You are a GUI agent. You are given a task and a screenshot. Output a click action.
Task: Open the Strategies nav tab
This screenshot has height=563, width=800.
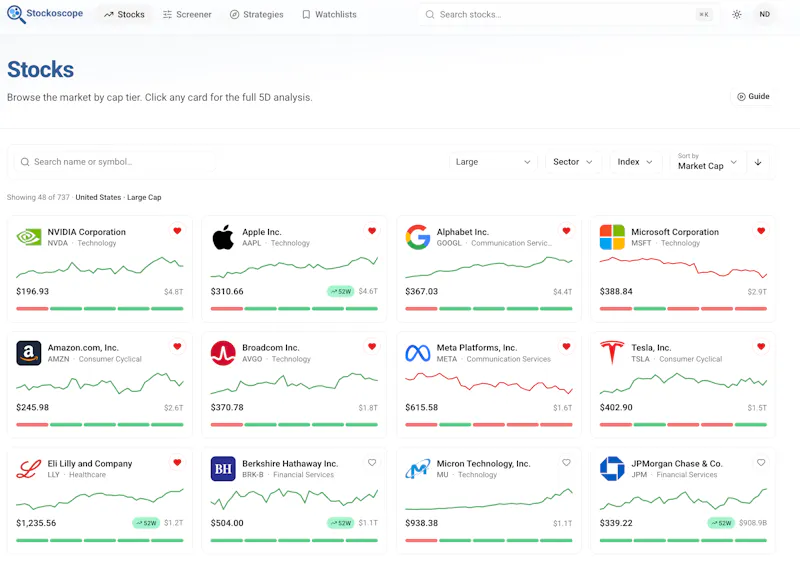coord(257,15)
